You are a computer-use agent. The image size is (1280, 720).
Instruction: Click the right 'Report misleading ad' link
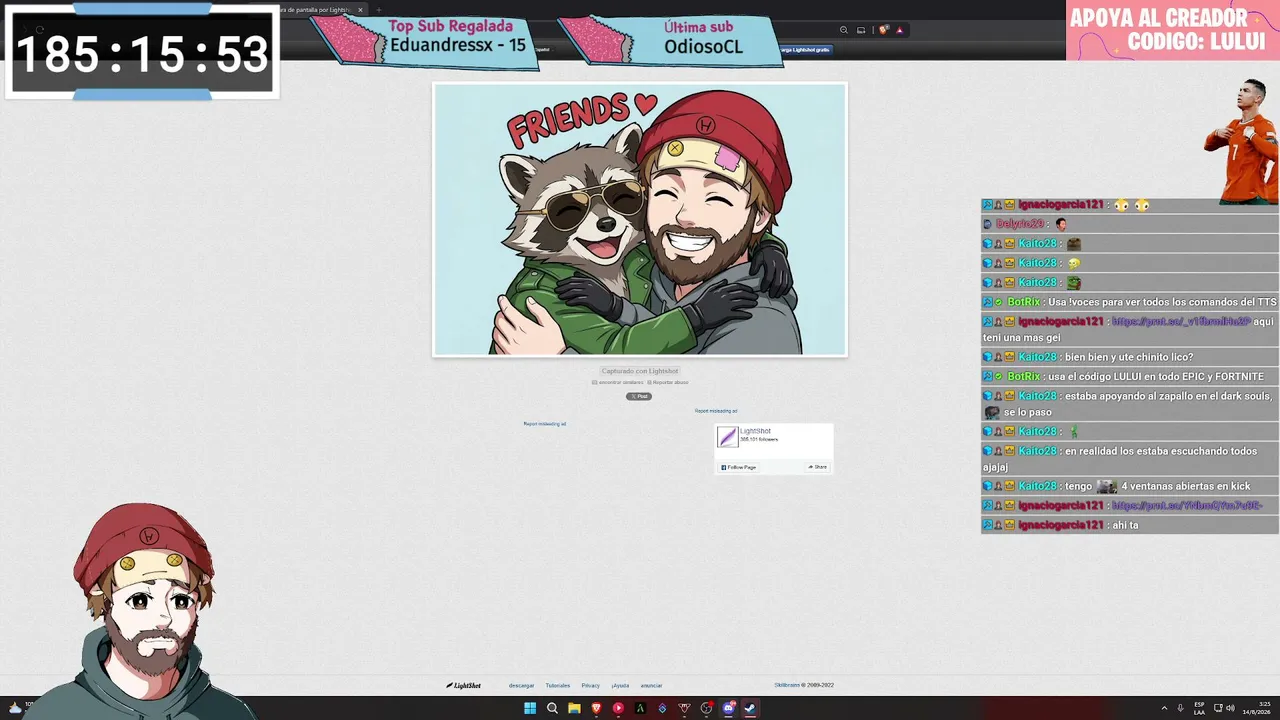(716, 411)
